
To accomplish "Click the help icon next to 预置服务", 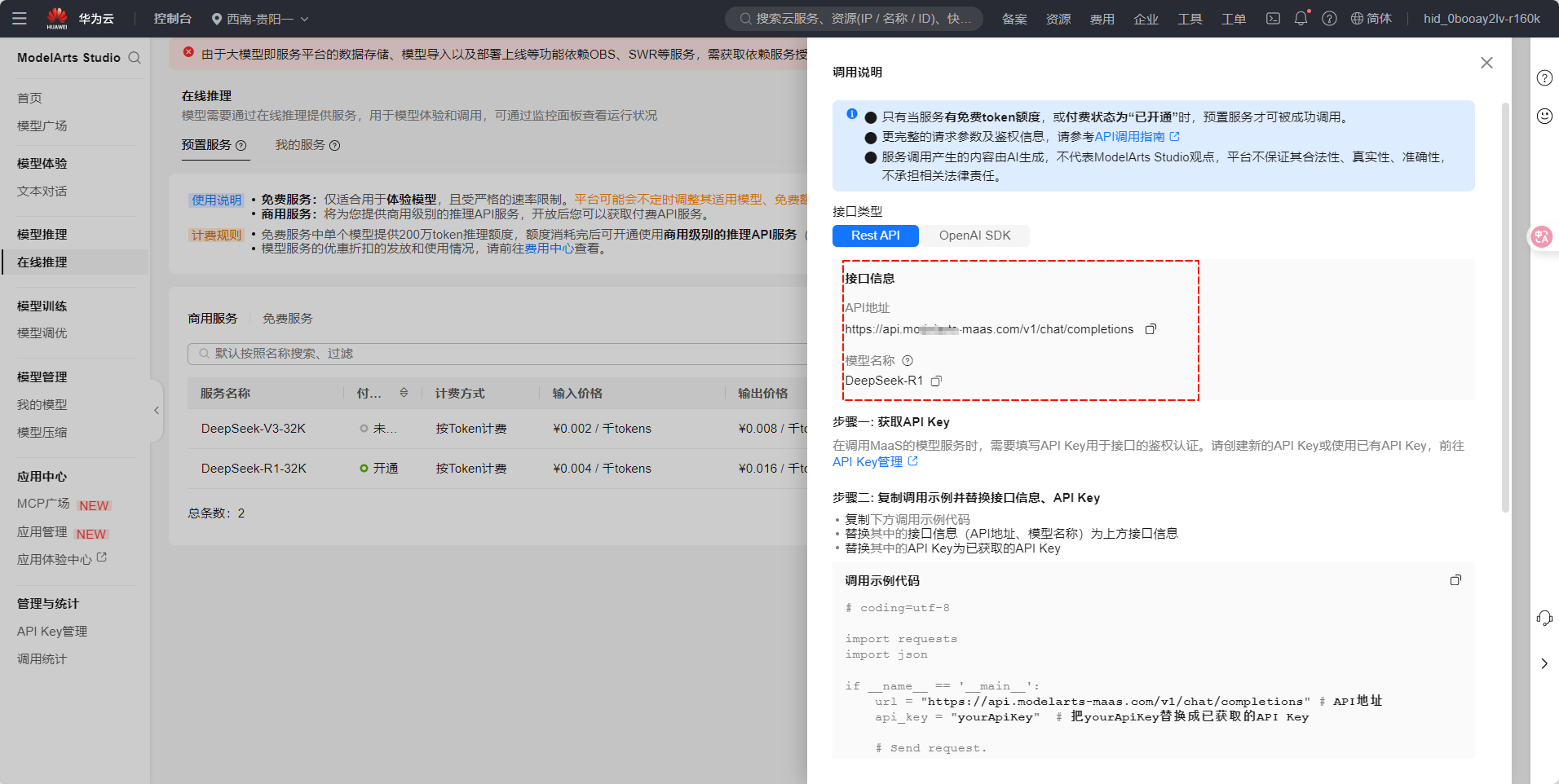I will (x=241, y=145).
